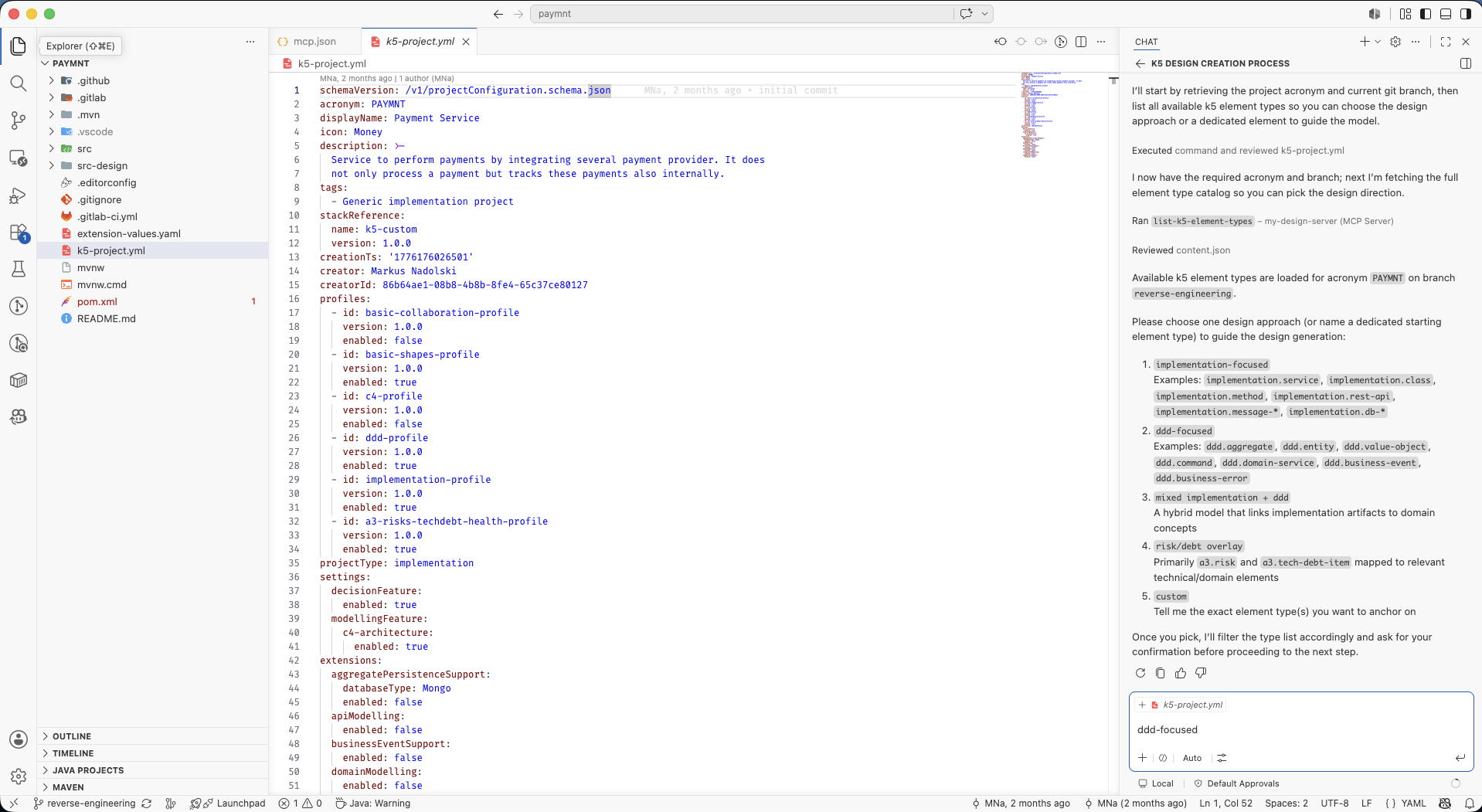Open the Search view in activity bar

pyautogui.click(x=19, y=83)
